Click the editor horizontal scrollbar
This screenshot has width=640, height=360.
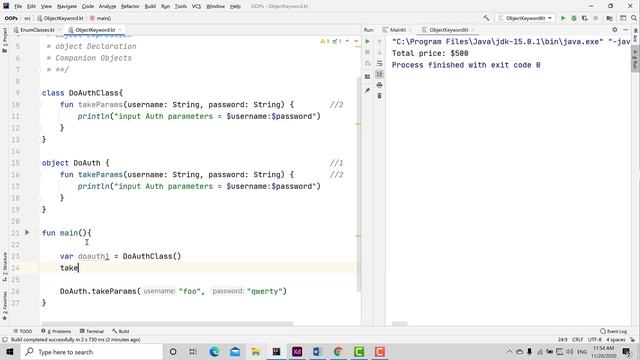(x=167, y=324)
